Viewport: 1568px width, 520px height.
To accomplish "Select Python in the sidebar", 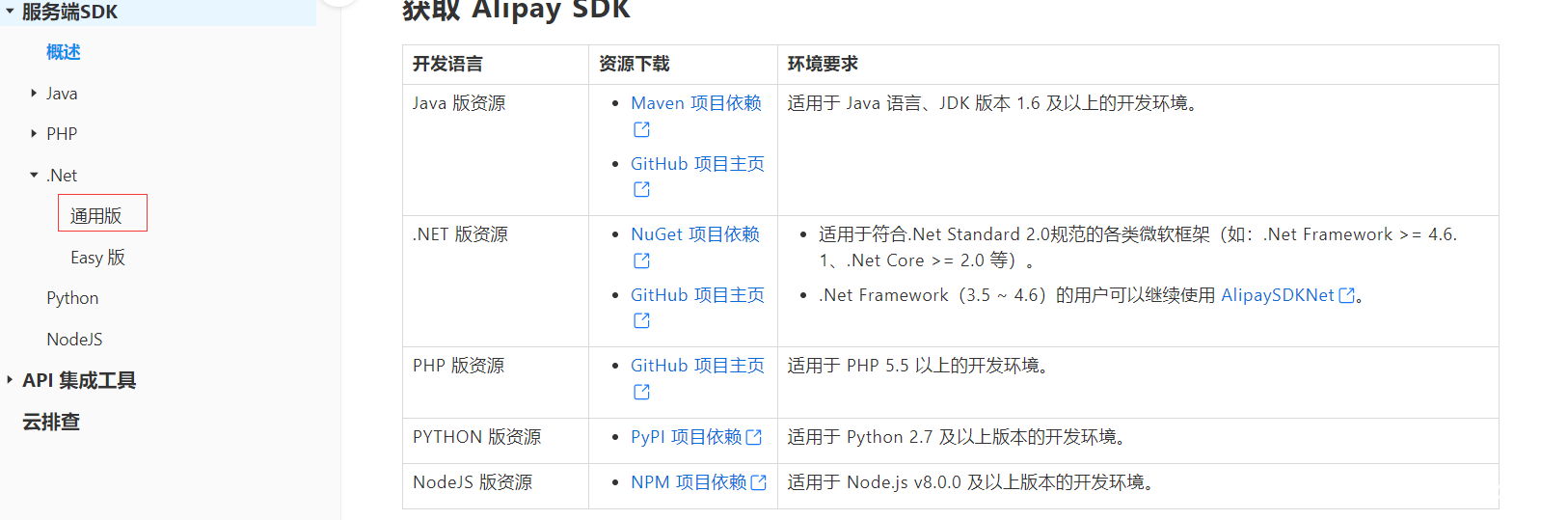I will coord(72,298).
